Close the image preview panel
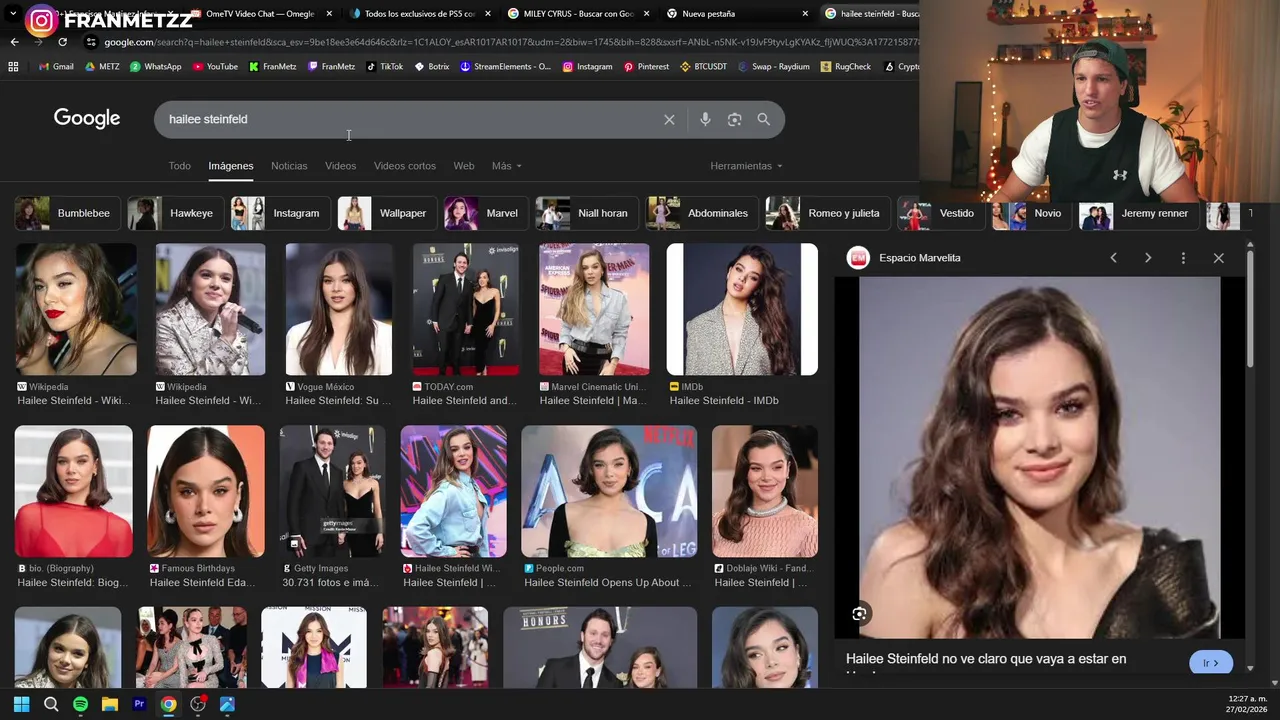Screen dimensions: 1280x720 point(1218,258)
